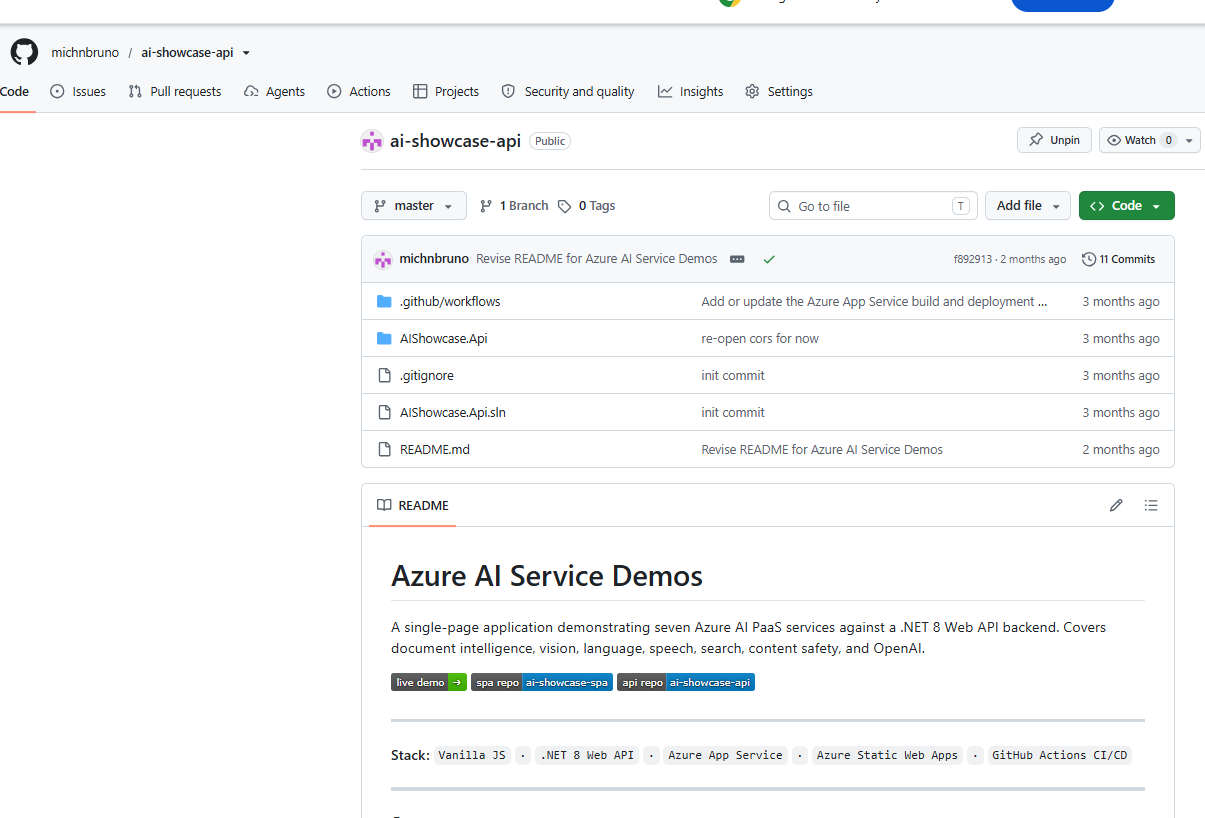The width and height of the screenshot is (1205, 818).
Task: Open the init commit message on .gitignore row
Action: (x=733, y=375)
